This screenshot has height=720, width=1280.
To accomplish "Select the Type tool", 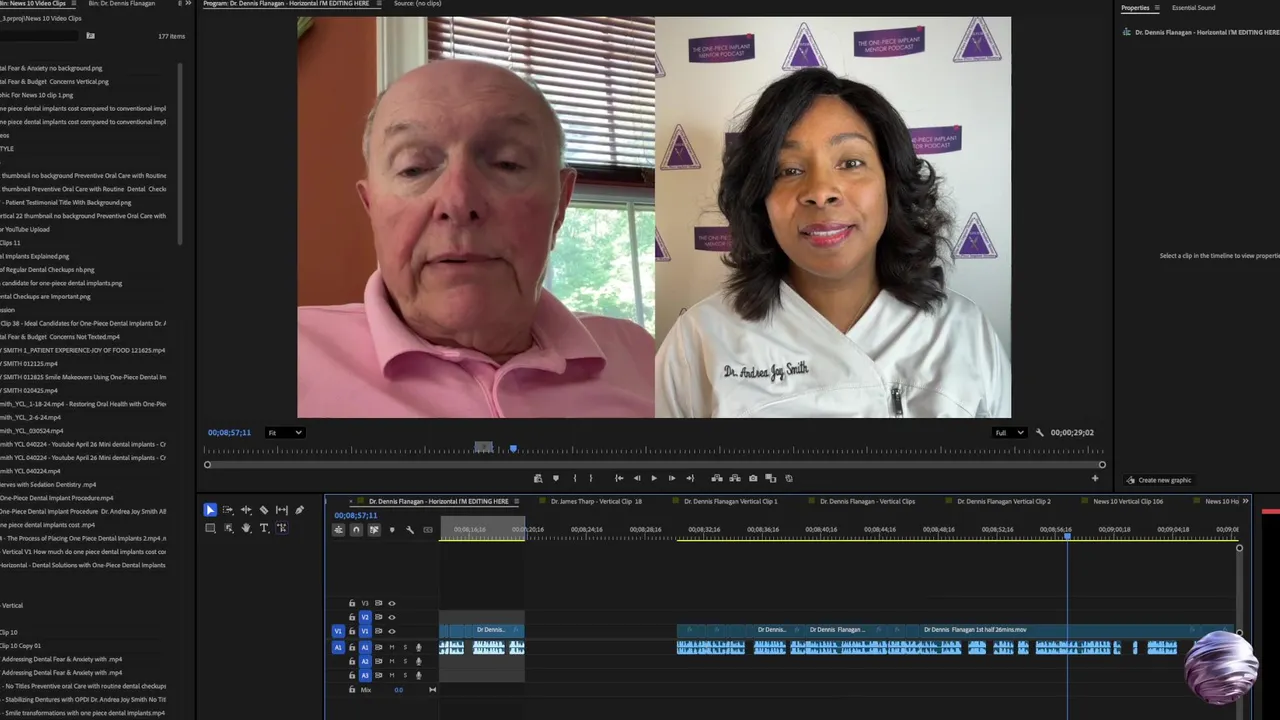I will coord(263,528).
